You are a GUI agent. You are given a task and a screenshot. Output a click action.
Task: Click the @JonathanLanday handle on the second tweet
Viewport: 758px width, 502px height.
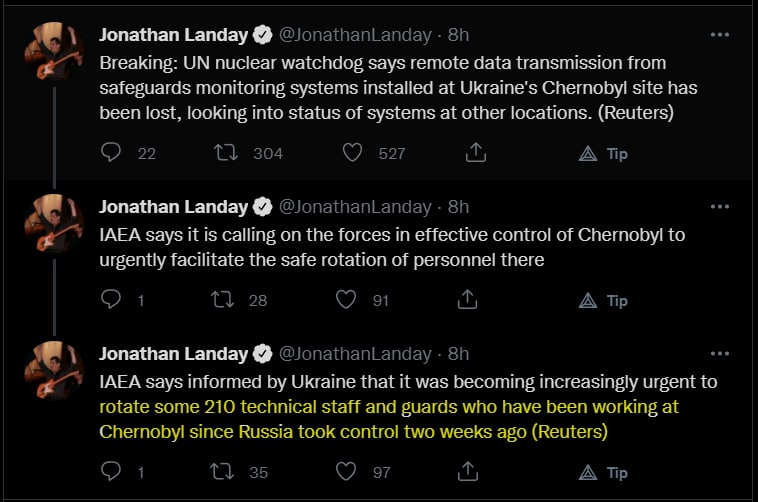354,207
